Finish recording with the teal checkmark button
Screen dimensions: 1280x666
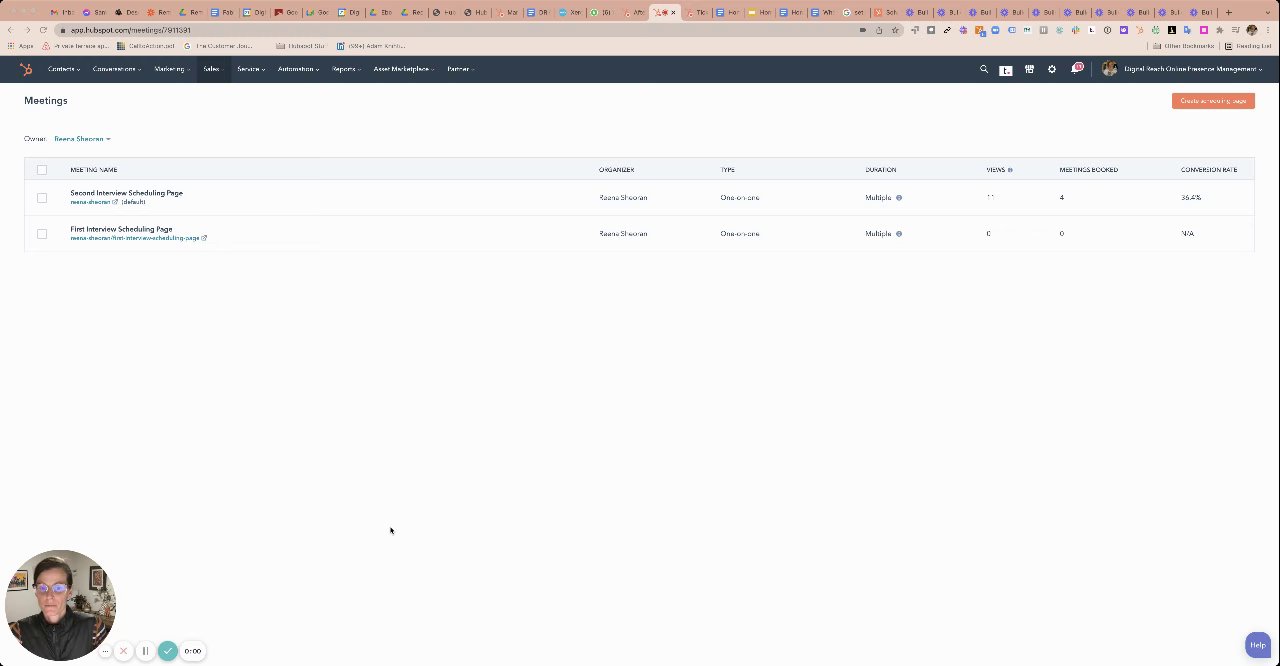coord(168,651)
